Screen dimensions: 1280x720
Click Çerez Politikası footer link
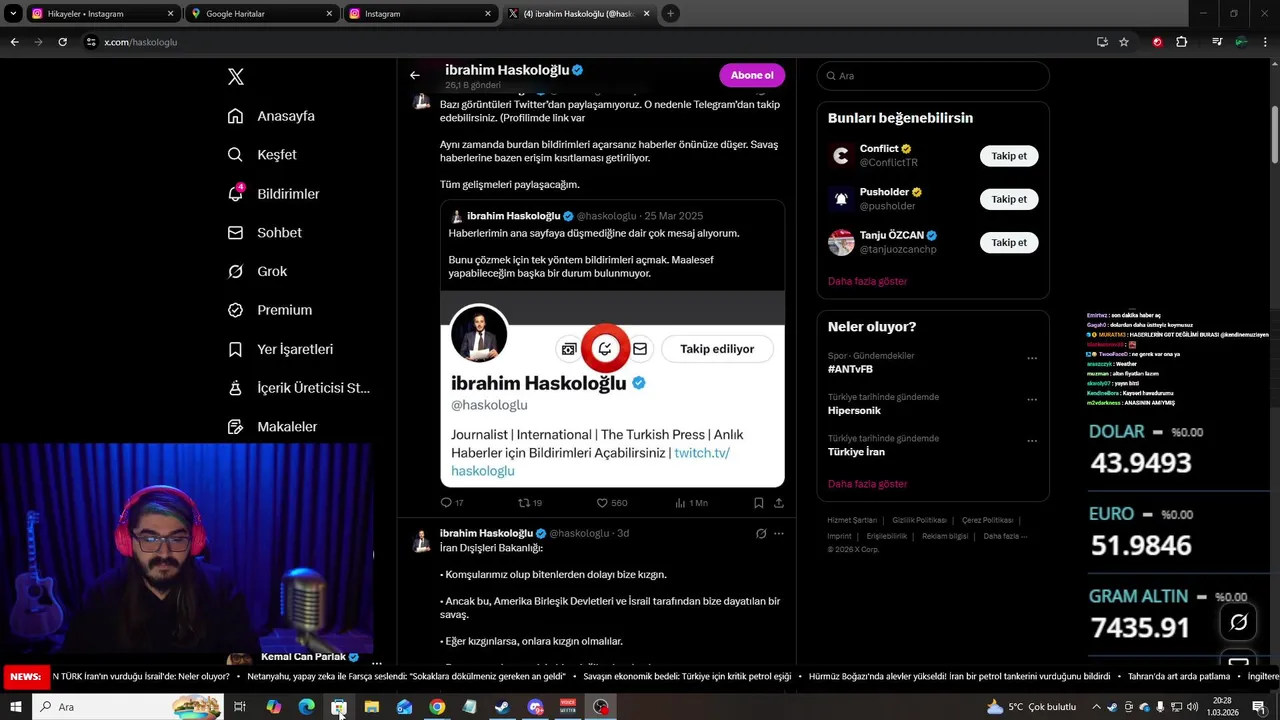point(987,520)
